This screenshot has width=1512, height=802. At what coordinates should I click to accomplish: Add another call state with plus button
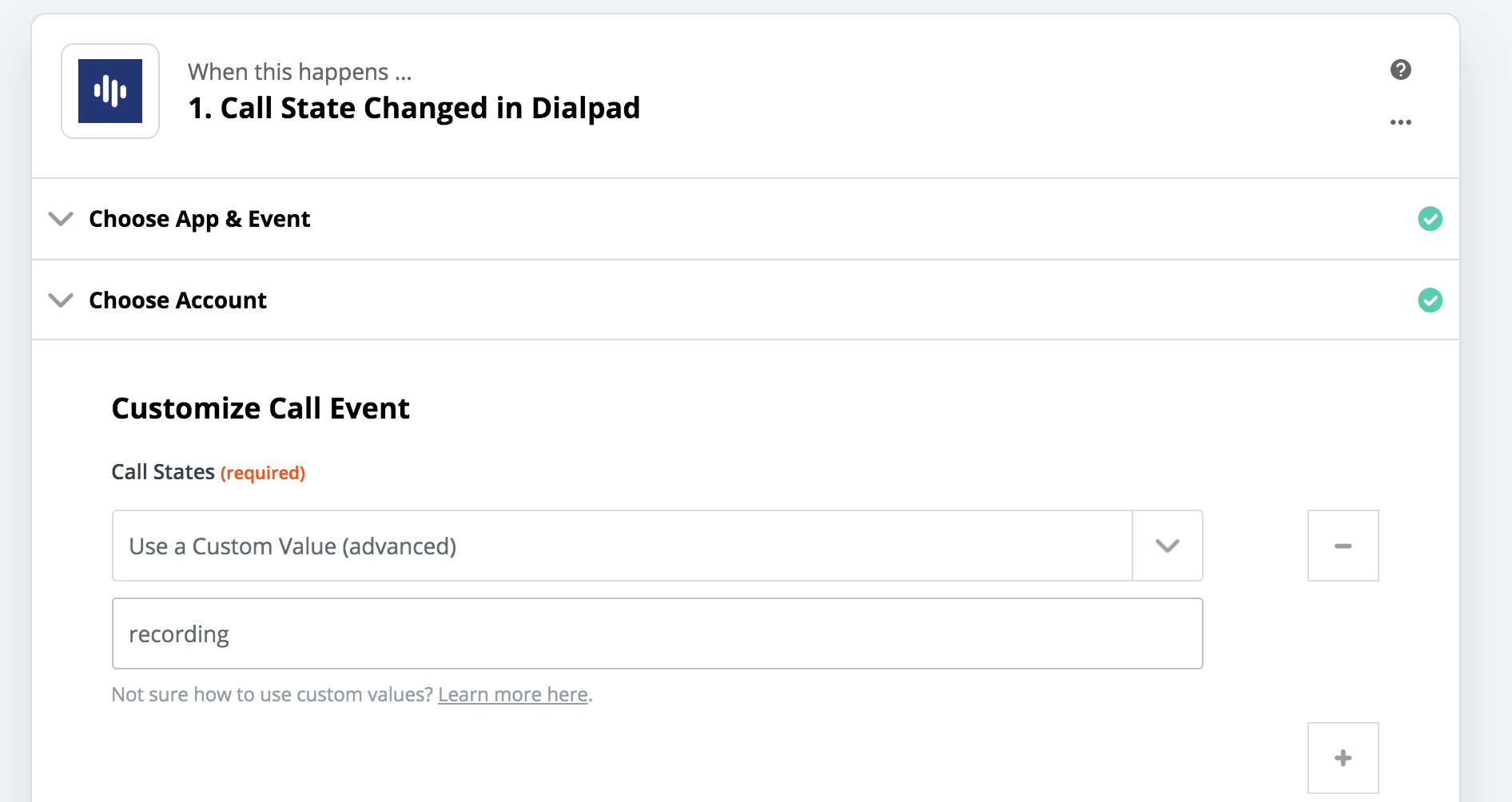[x=1343, y=758]
